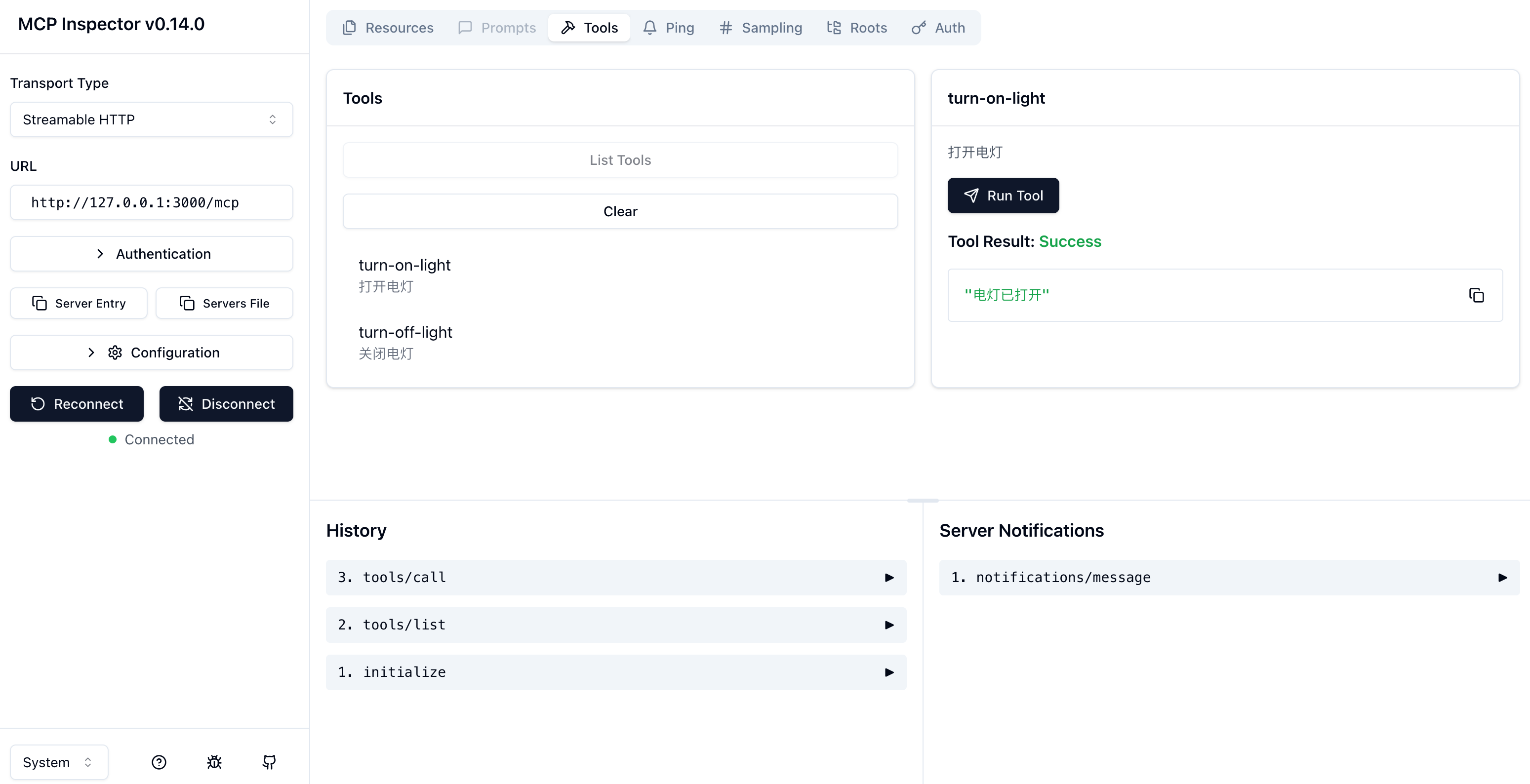
Task: Copy the tool result to clipboard
Action: pyautogui.click(x=1476, y=295)
